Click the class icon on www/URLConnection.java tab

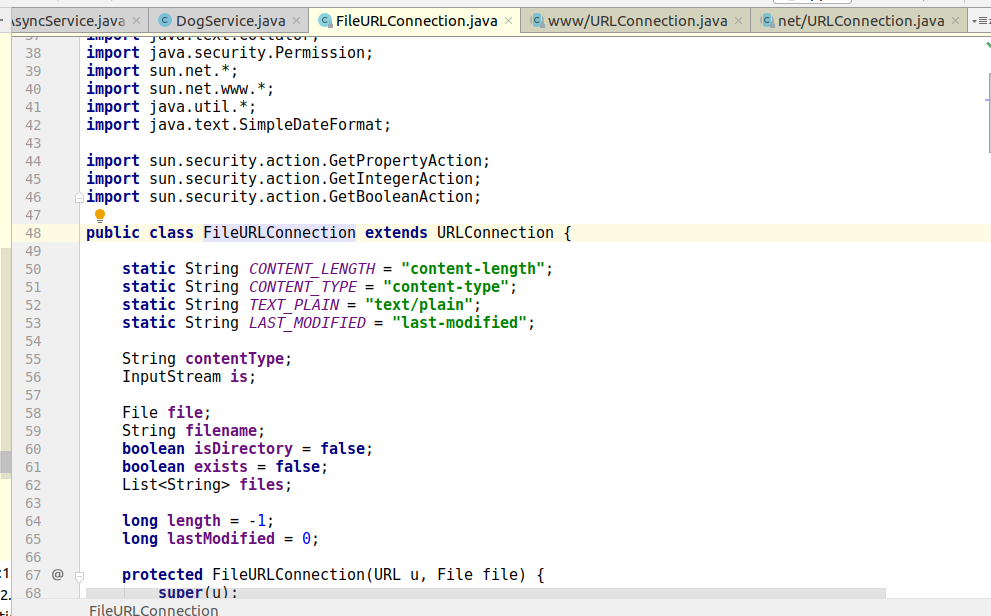click(537, 21)
